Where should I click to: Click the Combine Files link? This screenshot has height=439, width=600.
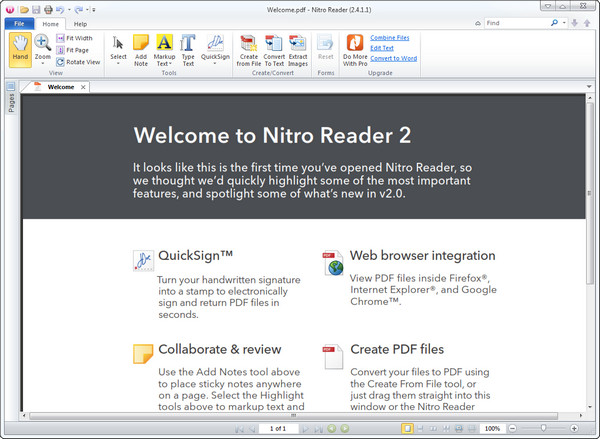tap(390, 37)
